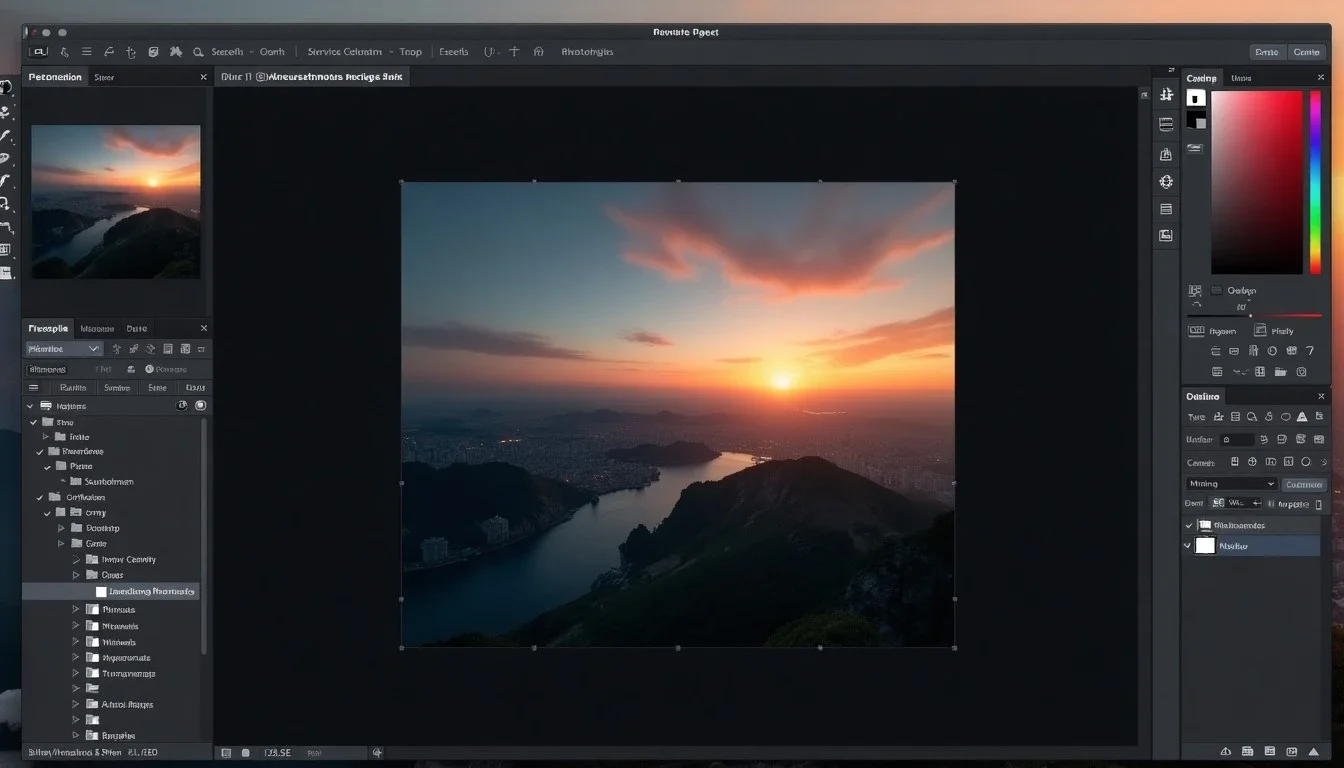Click the Come button at top right
Screen dimensions: 1344x768
[x=1306, y=52]
